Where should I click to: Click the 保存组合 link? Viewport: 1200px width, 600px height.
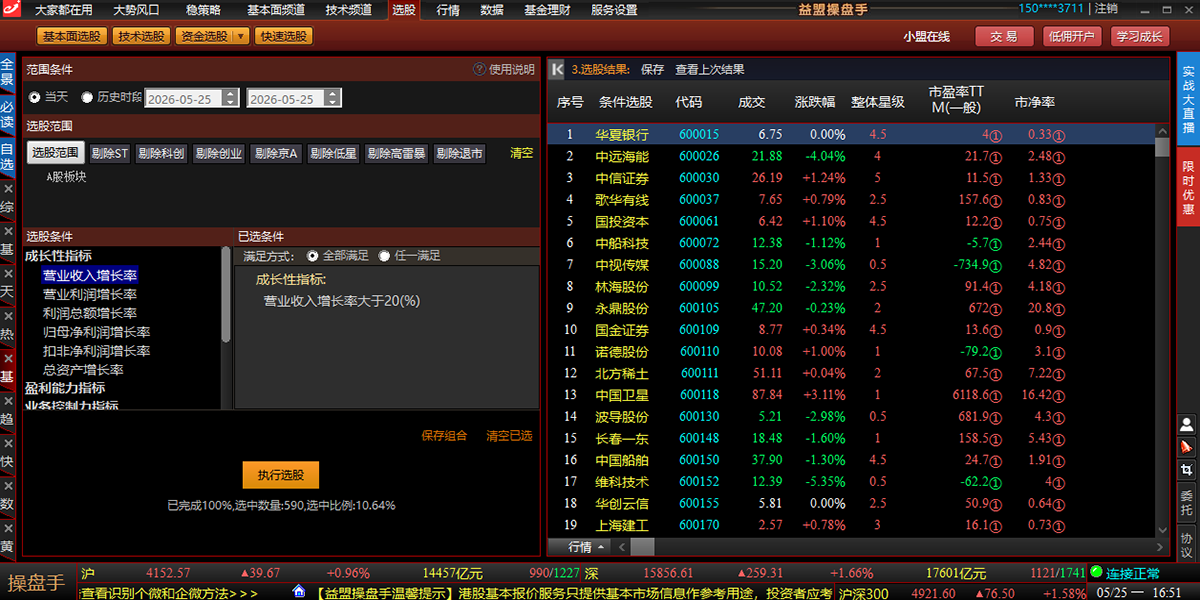pos(445,436)
